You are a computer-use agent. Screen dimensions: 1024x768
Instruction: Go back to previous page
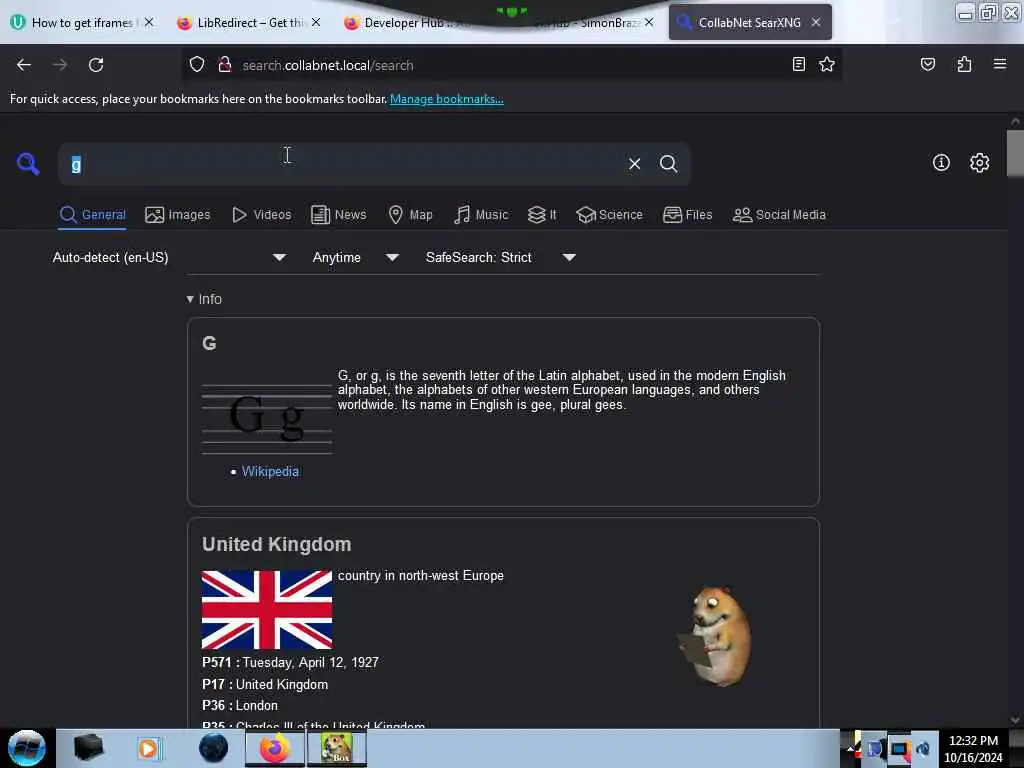[24, 65]
